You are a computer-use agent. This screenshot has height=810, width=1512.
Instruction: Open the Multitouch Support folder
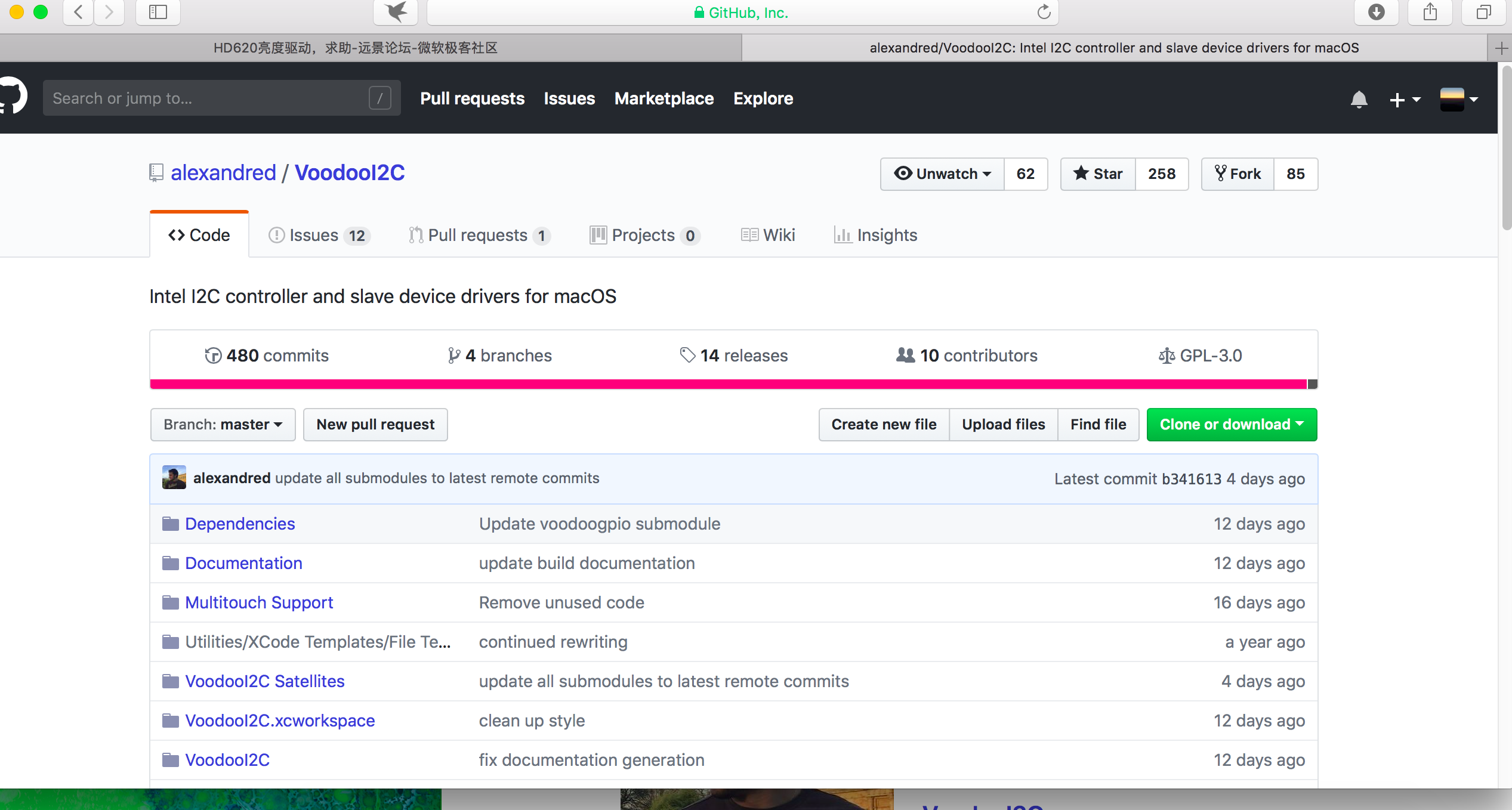[259, 602]
